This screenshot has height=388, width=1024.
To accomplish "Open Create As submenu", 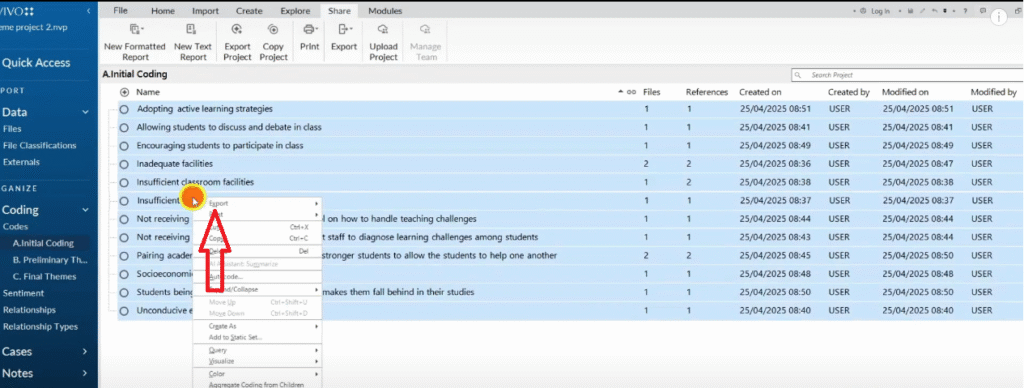I will pos(257,325).
